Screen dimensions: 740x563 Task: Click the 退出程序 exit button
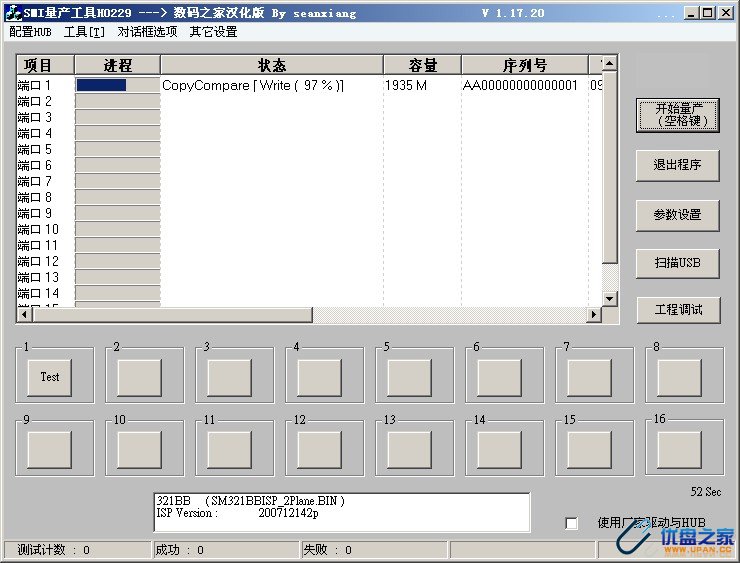pos(677,165)
